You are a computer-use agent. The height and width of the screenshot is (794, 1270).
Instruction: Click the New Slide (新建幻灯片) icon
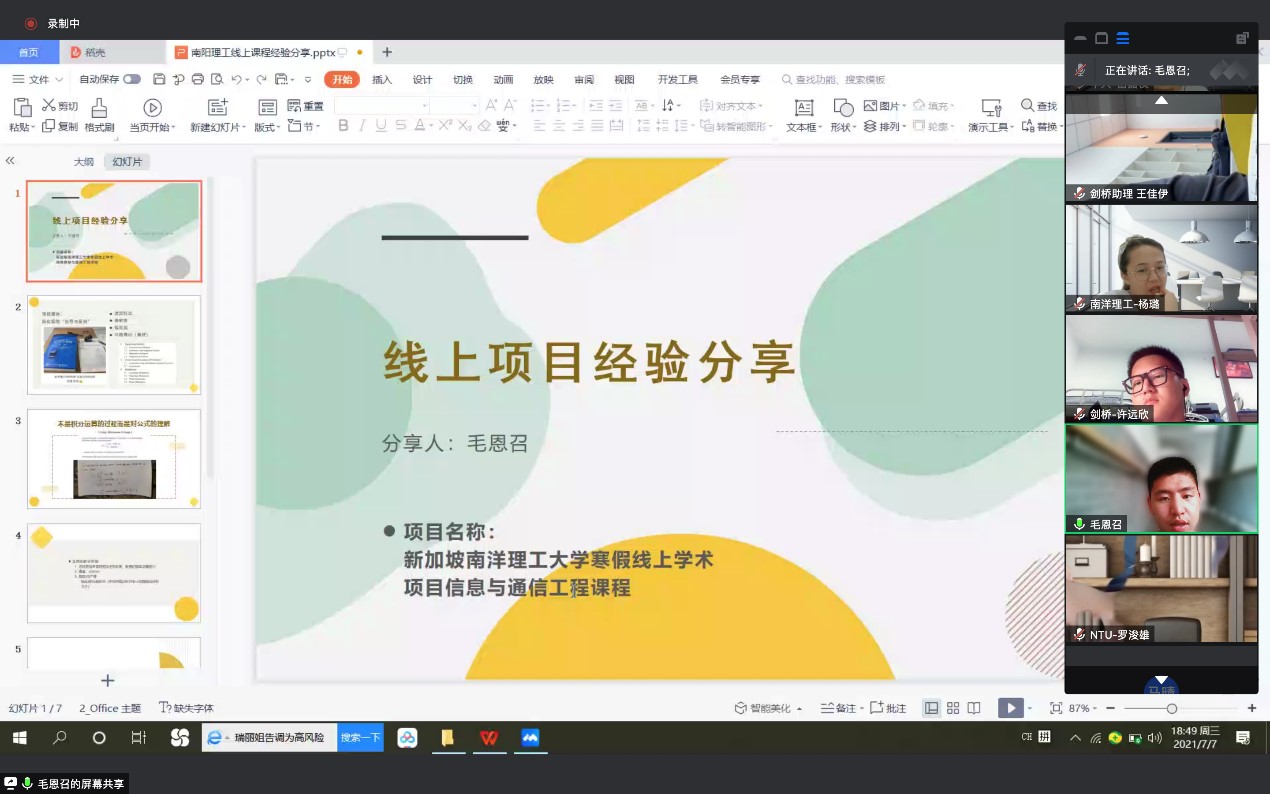tap(217, 108)
